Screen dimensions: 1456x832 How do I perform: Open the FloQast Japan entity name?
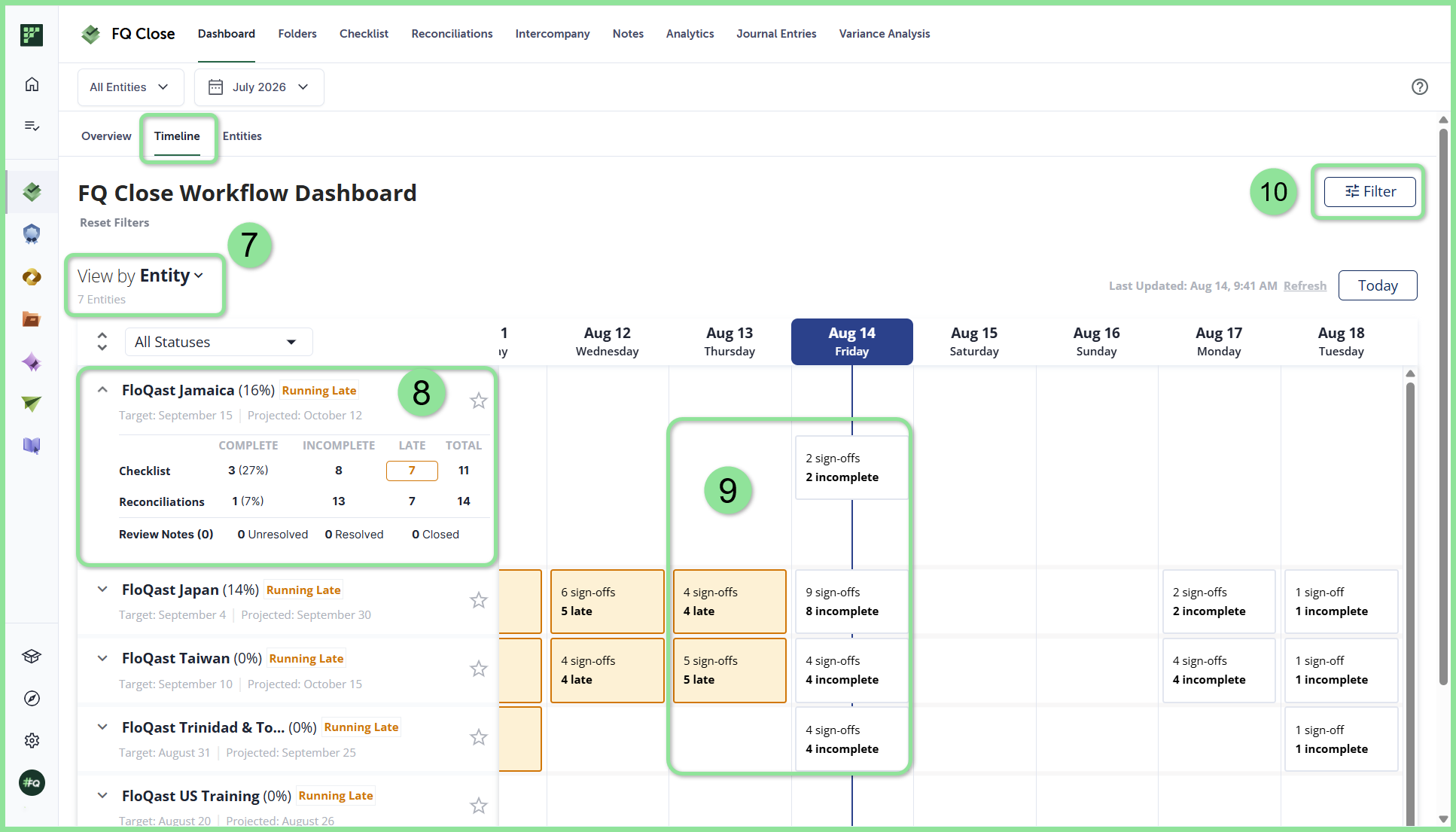point(170,590)
